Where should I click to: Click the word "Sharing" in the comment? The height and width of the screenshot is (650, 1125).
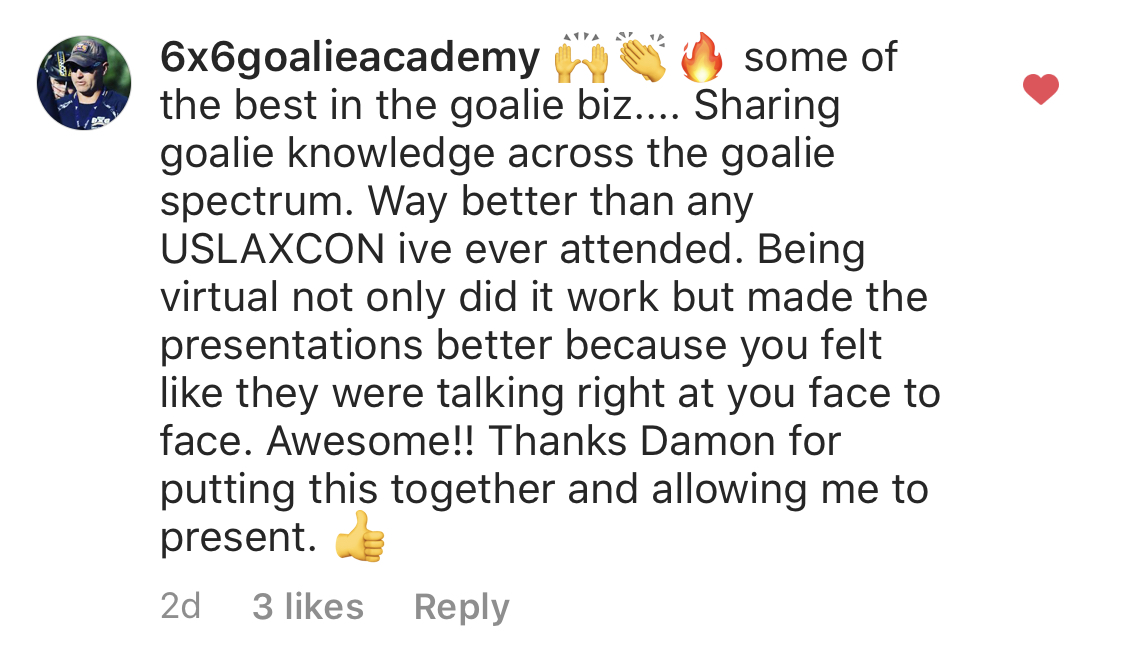coord(767,107)
